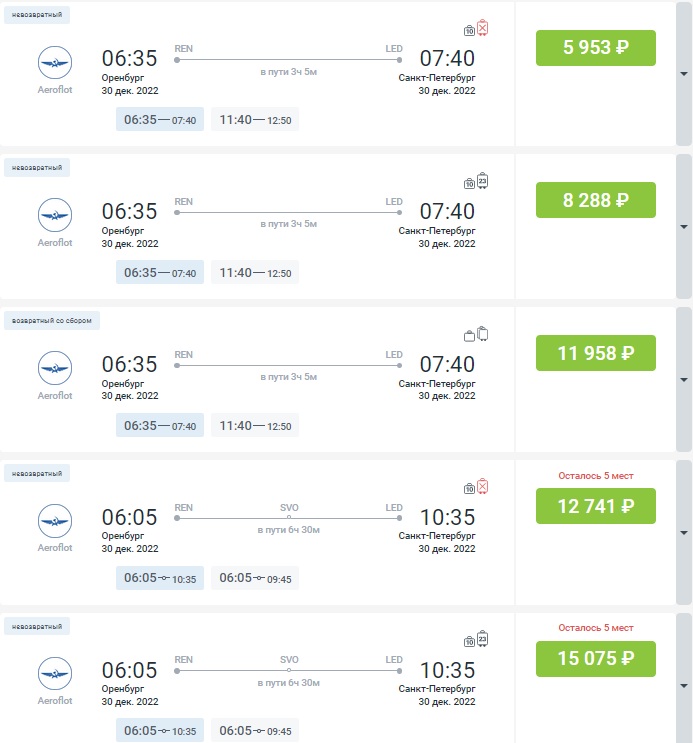Click the 23 kg baggage icon on the 8 288 ₽ flight
The width and height of the screenshot is (693, 743).
pos(483,181)
